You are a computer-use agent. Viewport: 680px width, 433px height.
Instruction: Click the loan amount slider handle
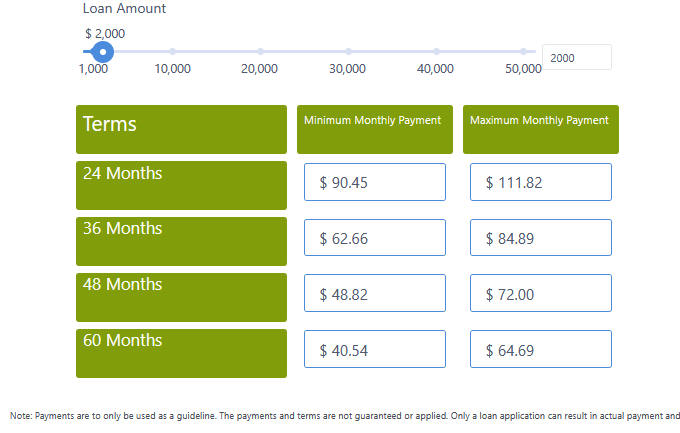tap(102, 51)
